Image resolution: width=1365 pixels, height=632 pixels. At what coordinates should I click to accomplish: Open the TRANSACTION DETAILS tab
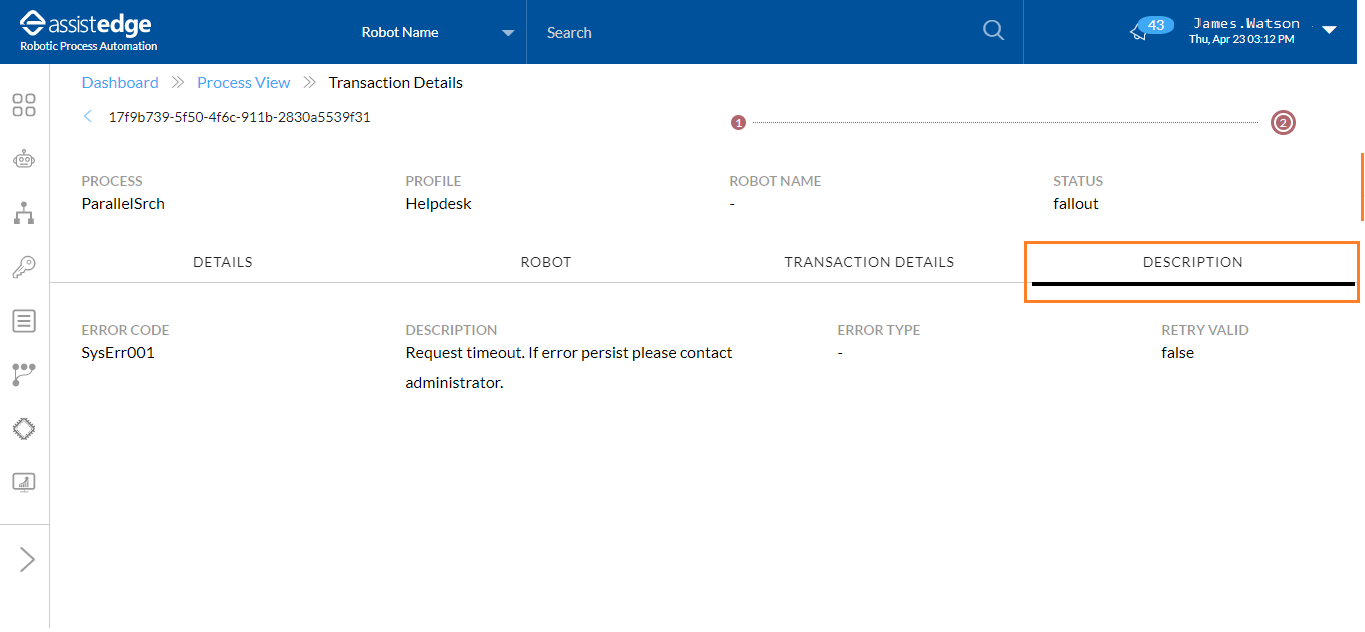click(869, 262)
